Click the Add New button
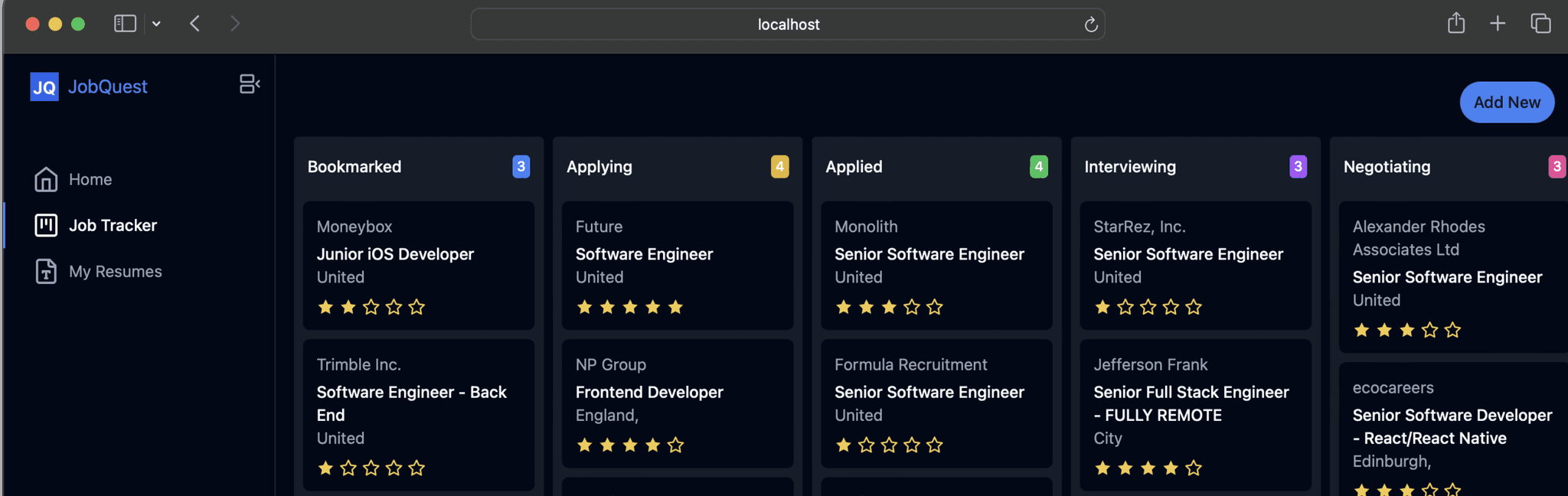Image resolution: width=1568 pixels, height=496 pixels. point(1507,102)
